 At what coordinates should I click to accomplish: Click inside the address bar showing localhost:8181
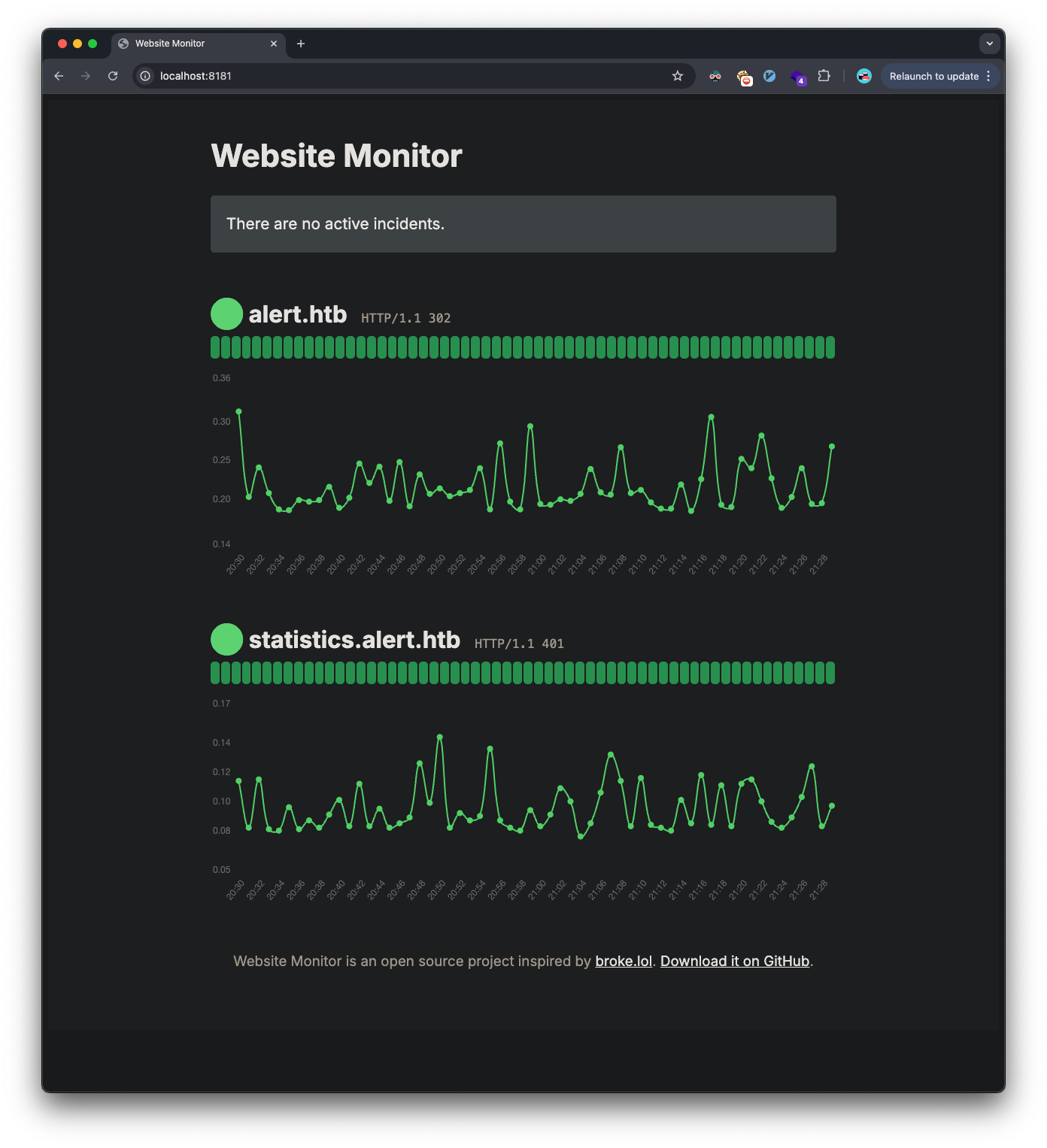[301, 76]
